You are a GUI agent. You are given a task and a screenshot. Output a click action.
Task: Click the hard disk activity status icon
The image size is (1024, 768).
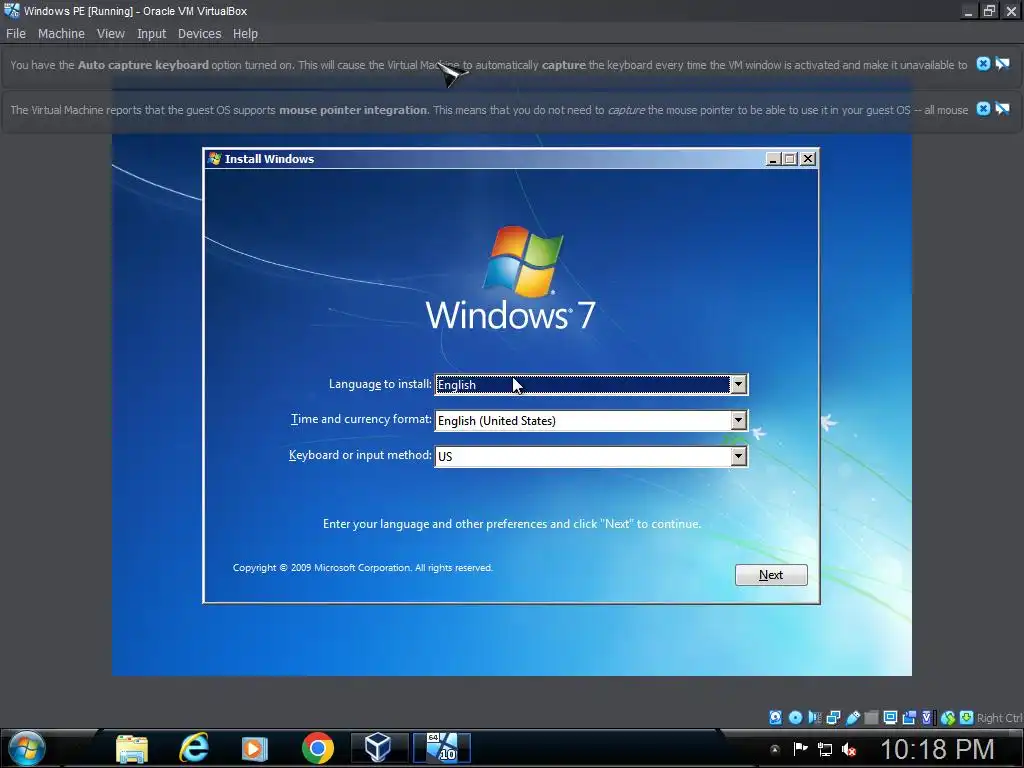pos(775,718)
